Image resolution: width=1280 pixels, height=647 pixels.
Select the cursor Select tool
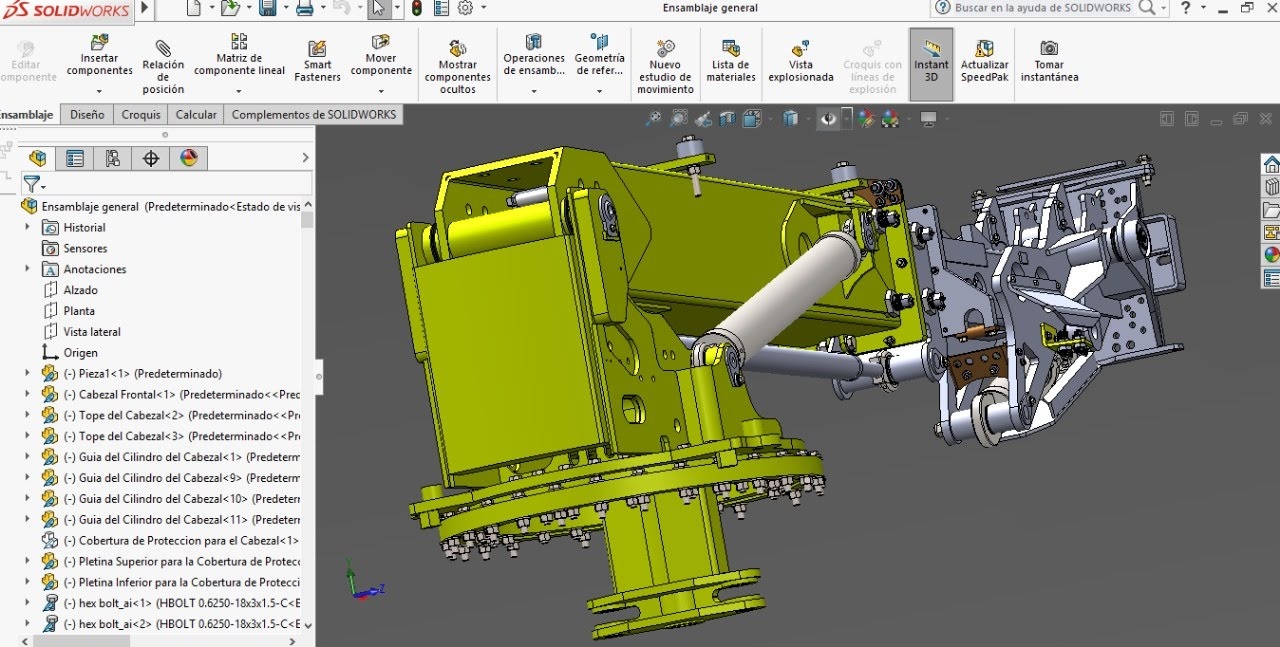378,8
